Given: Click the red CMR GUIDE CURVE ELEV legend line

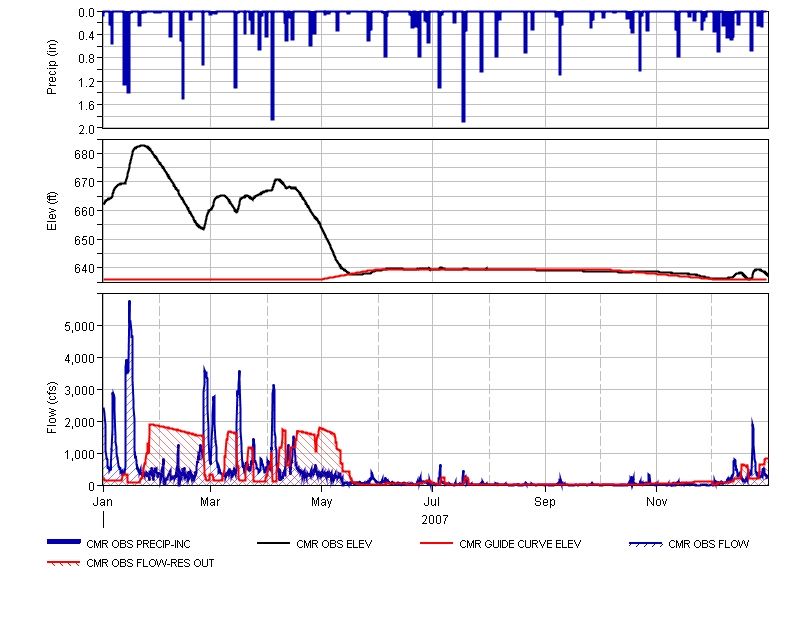Looking at the screenshot, I should (x=437, y=545).
